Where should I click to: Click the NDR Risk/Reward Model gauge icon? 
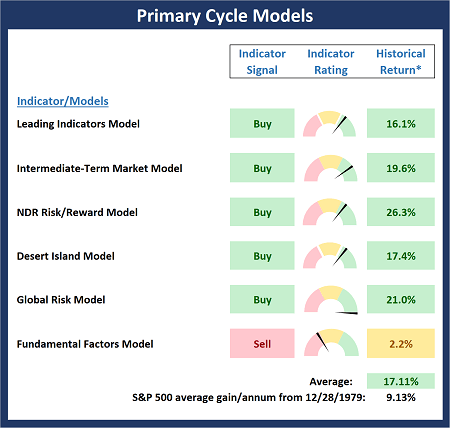pyautogui.click(x=330, y=212)
